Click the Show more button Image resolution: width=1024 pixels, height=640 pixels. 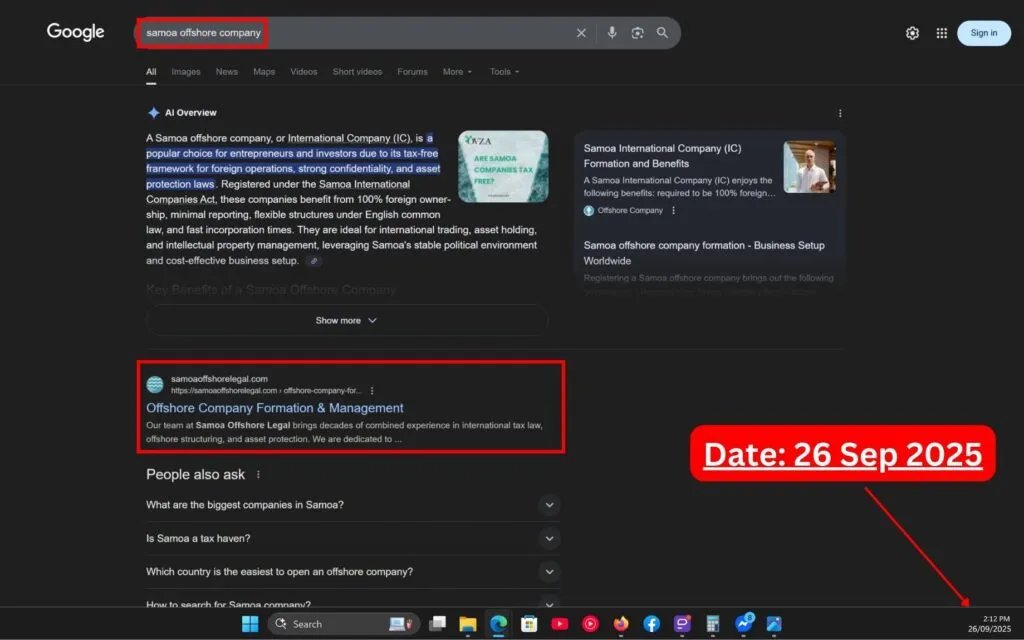pyautogui.click(x=346, y=321)
